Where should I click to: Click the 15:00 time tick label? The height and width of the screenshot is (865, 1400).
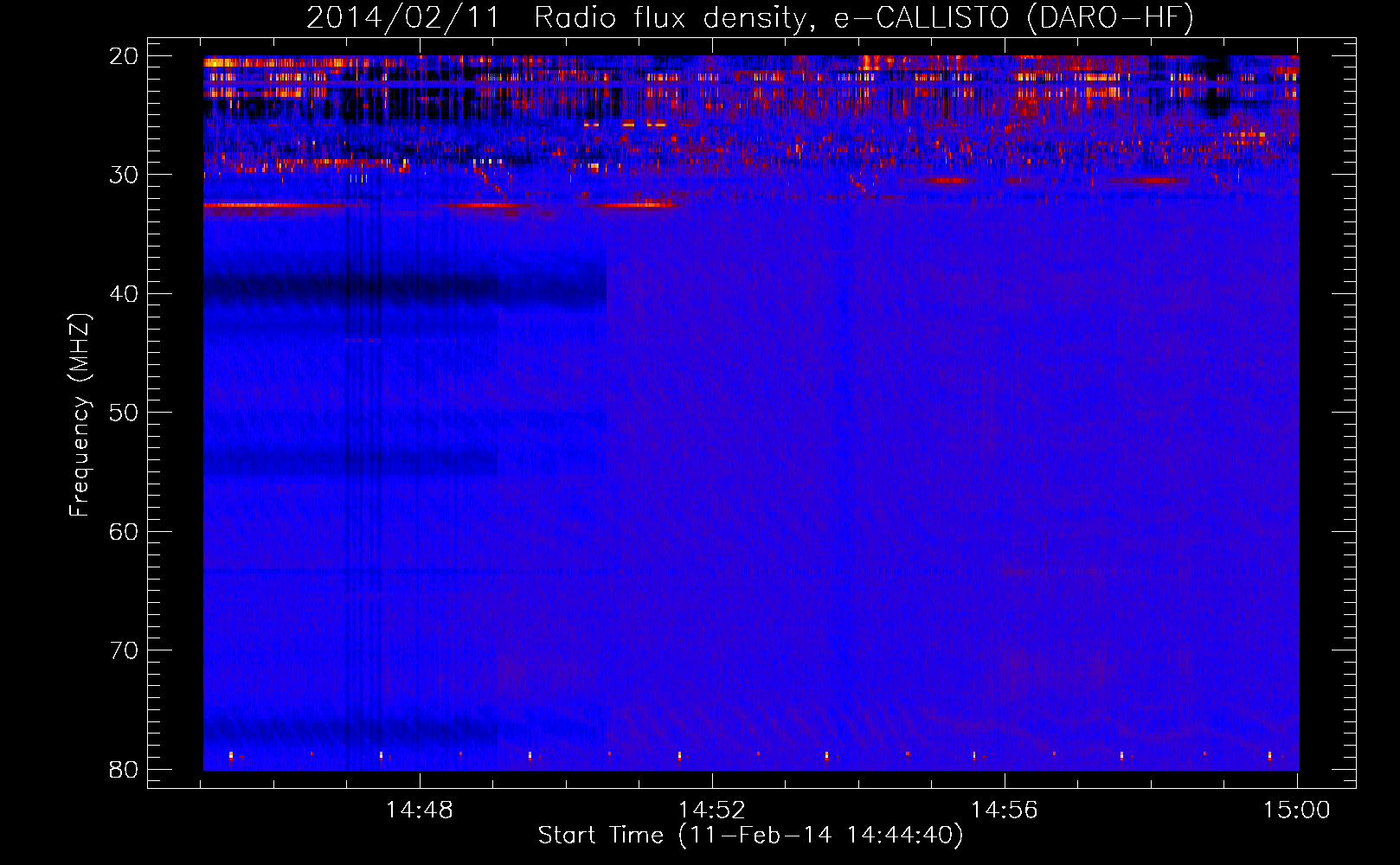coord(1296,811)
